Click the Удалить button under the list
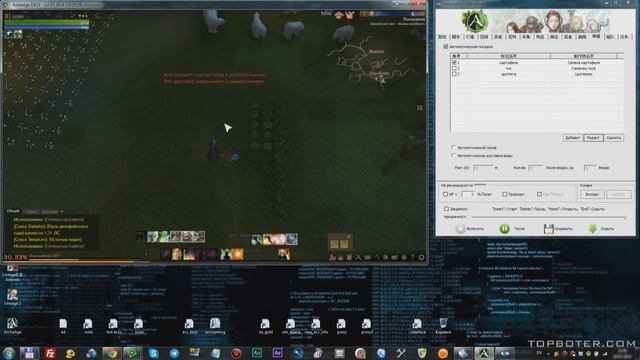The width and height of the screenshot is (640, 360). pyautogui.click(x=613, y=138)
